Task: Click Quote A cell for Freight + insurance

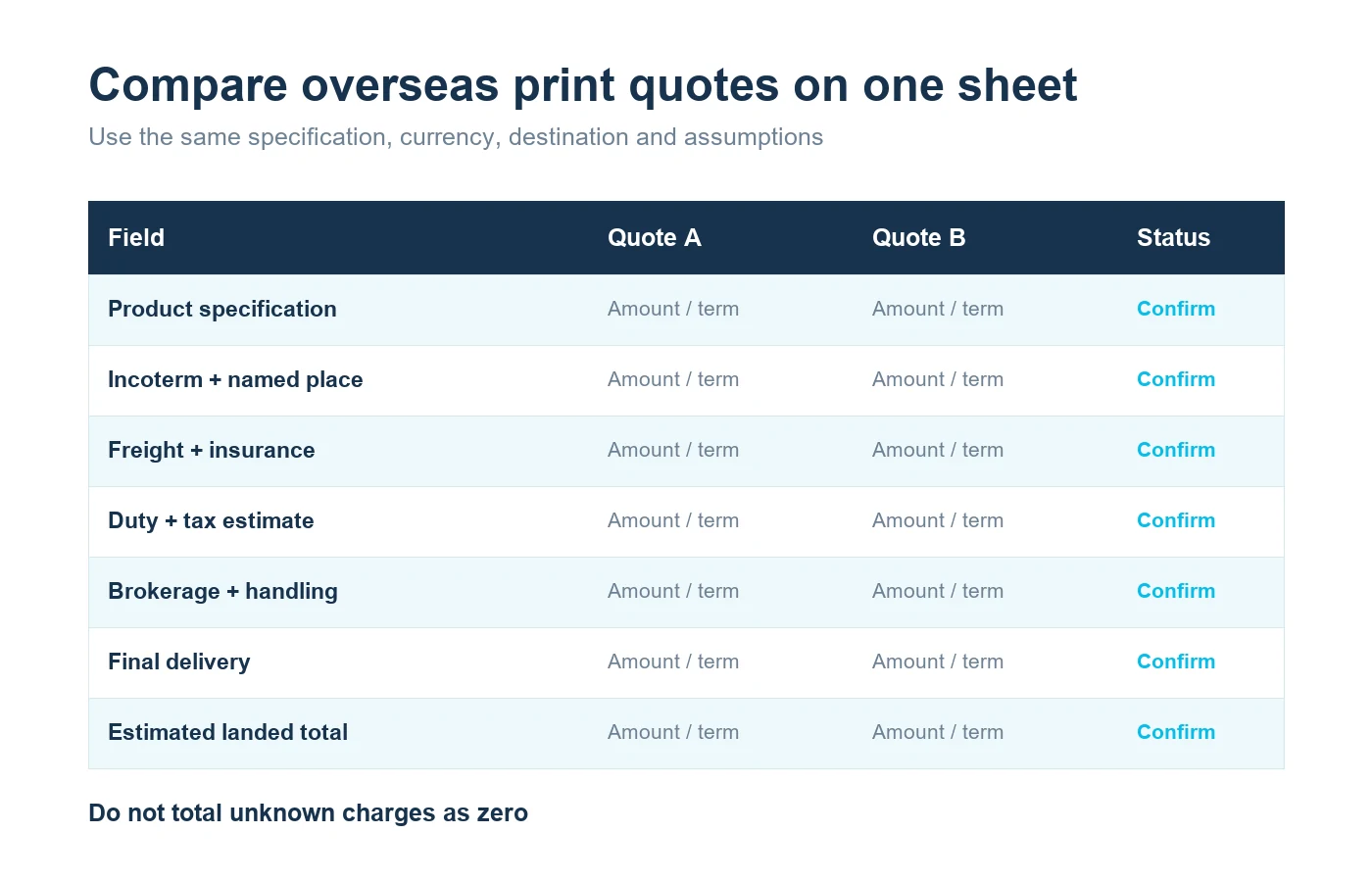Action: (x=673, y=450)
